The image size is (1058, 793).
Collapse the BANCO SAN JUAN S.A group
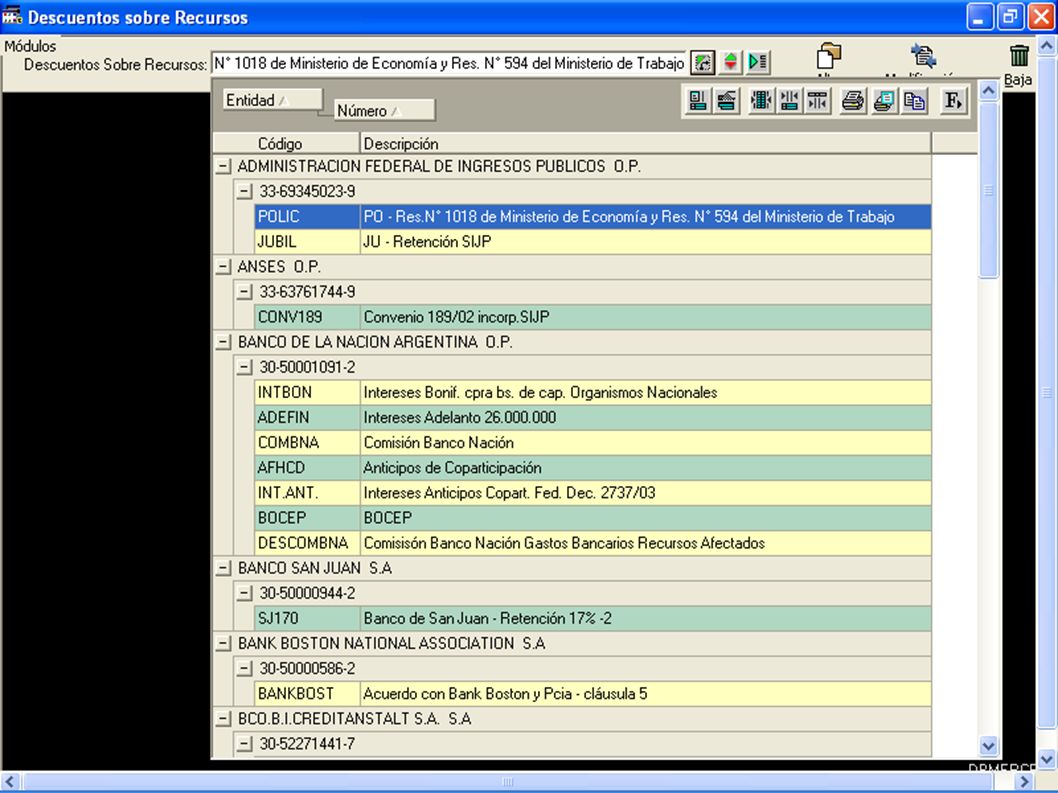click(223, 569)
